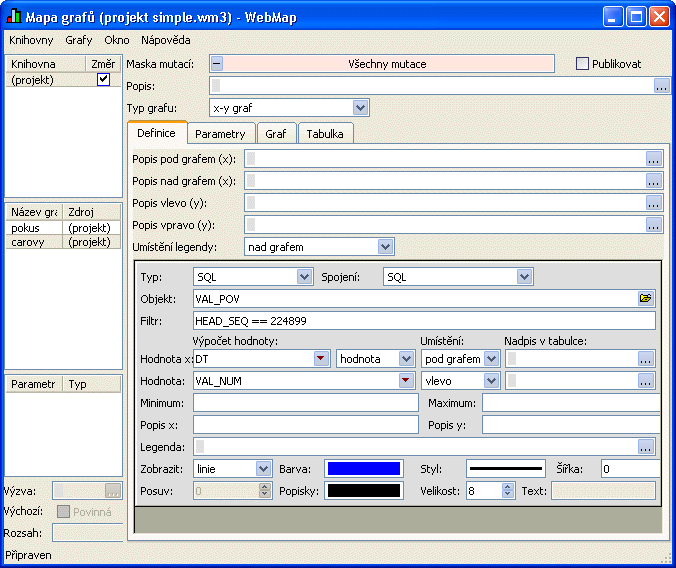
Task: Switch to the Parametry tab
Action: pos(220,133)
